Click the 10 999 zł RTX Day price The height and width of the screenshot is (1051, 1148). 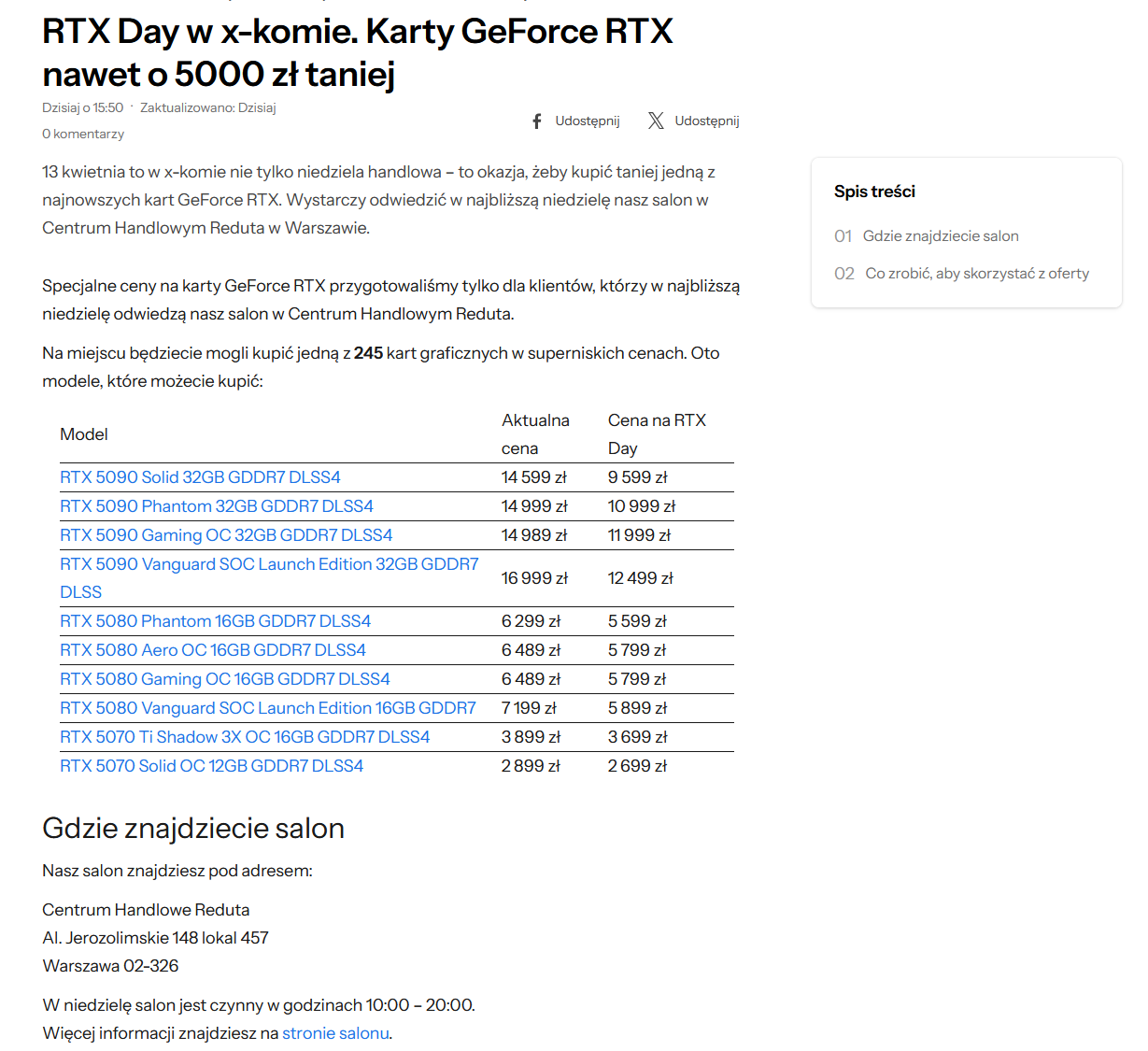[642, 506]
